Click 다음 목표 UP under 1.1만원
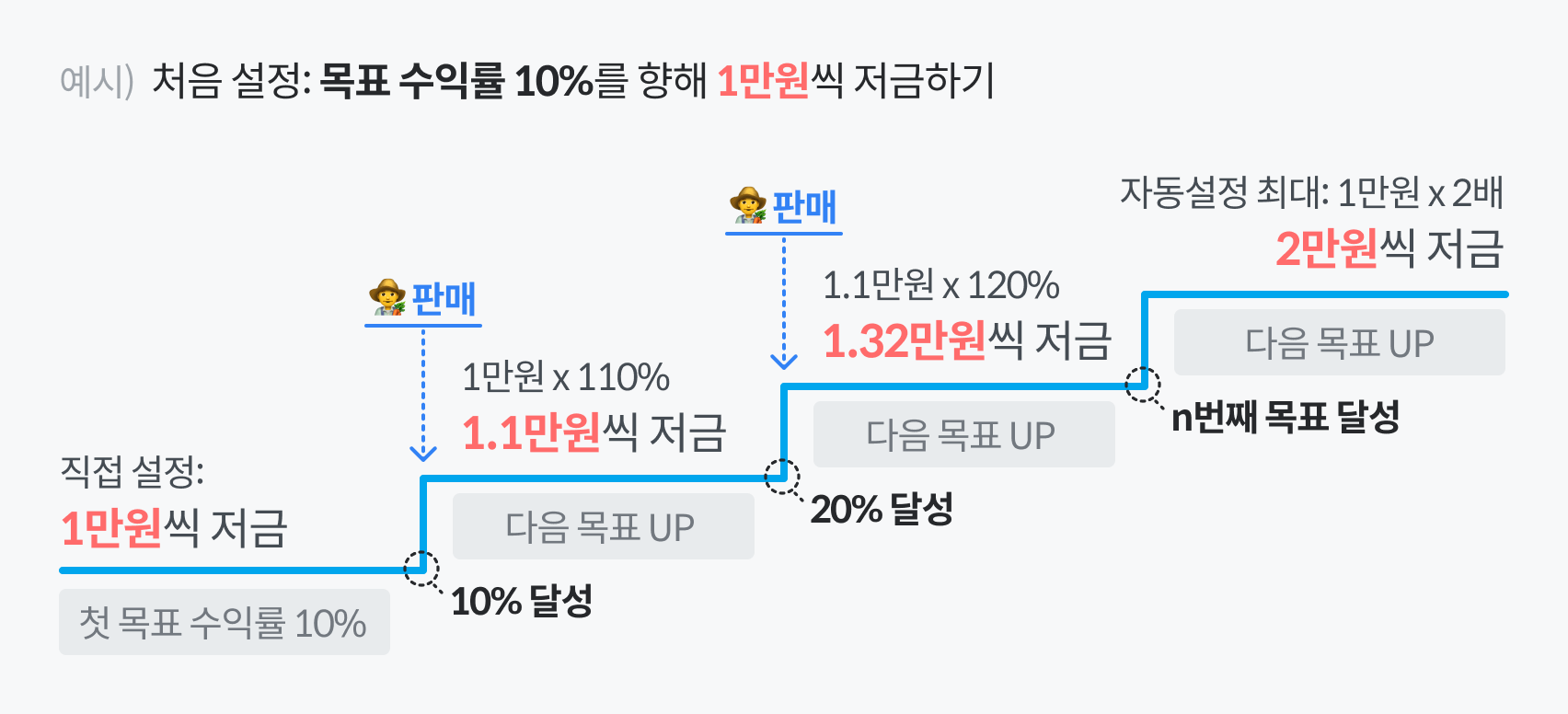 [604, 526]
